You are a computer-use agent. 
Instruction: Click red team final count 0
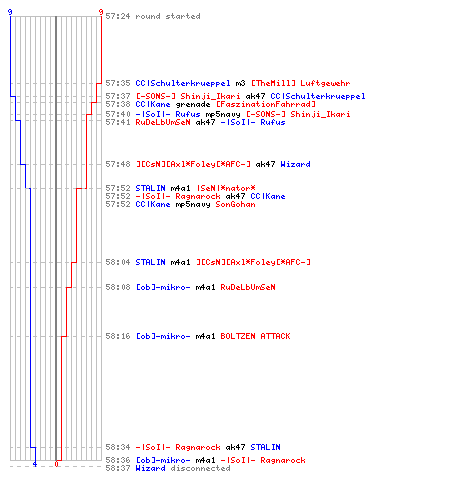click(x=56, y=464)
